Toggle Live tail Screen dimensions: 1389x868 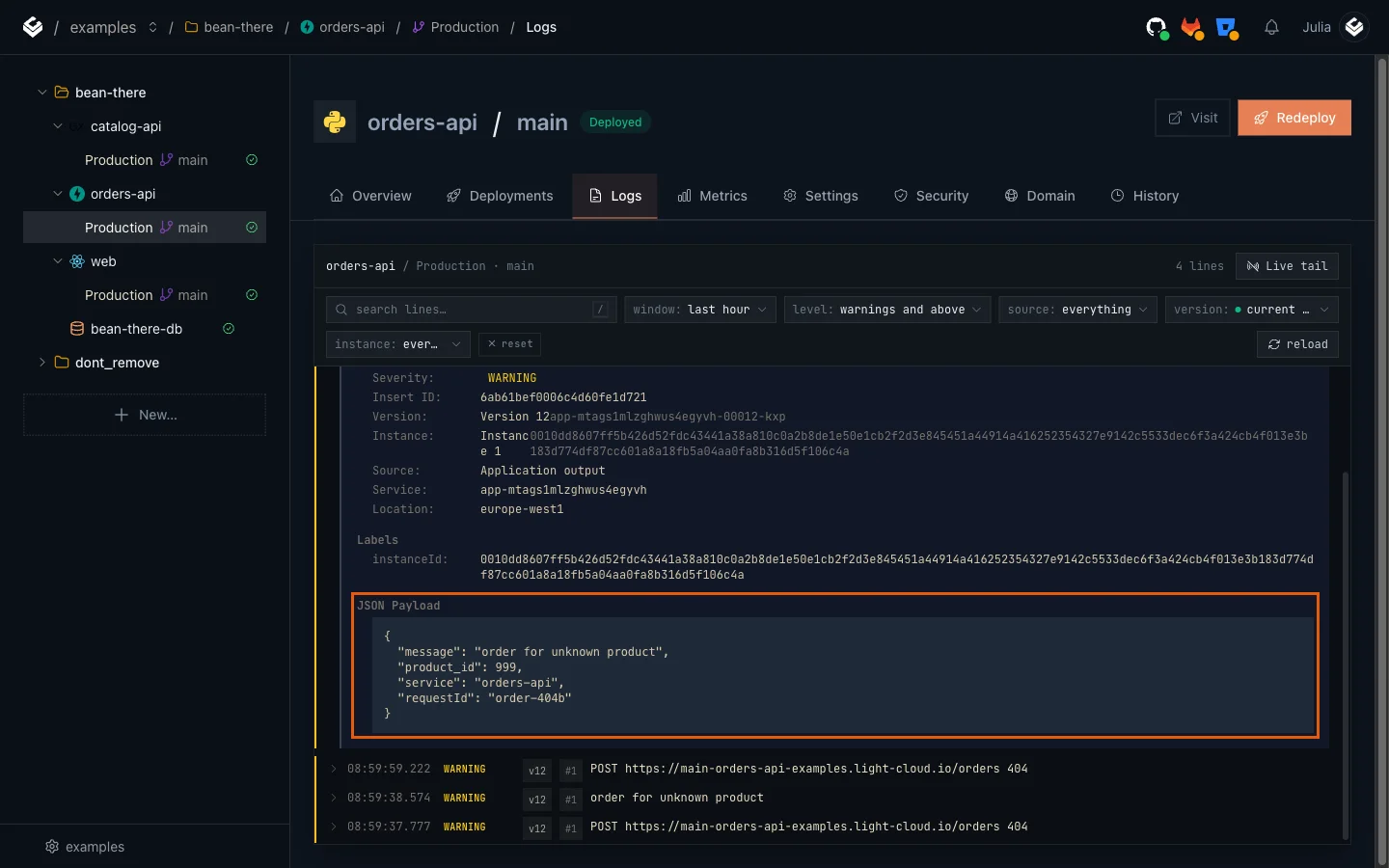[x=1287, y=266]
